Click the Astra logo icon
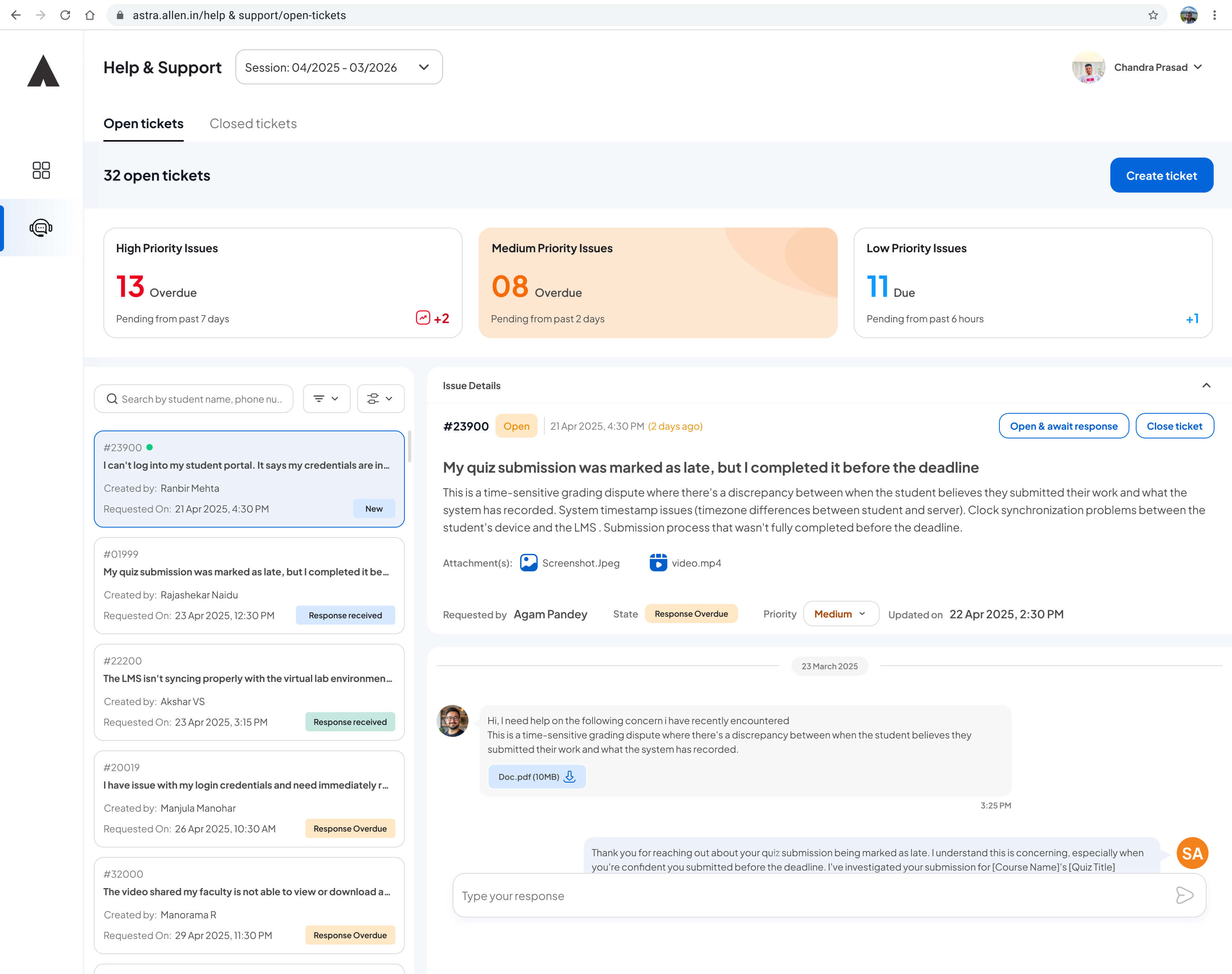 43,71
